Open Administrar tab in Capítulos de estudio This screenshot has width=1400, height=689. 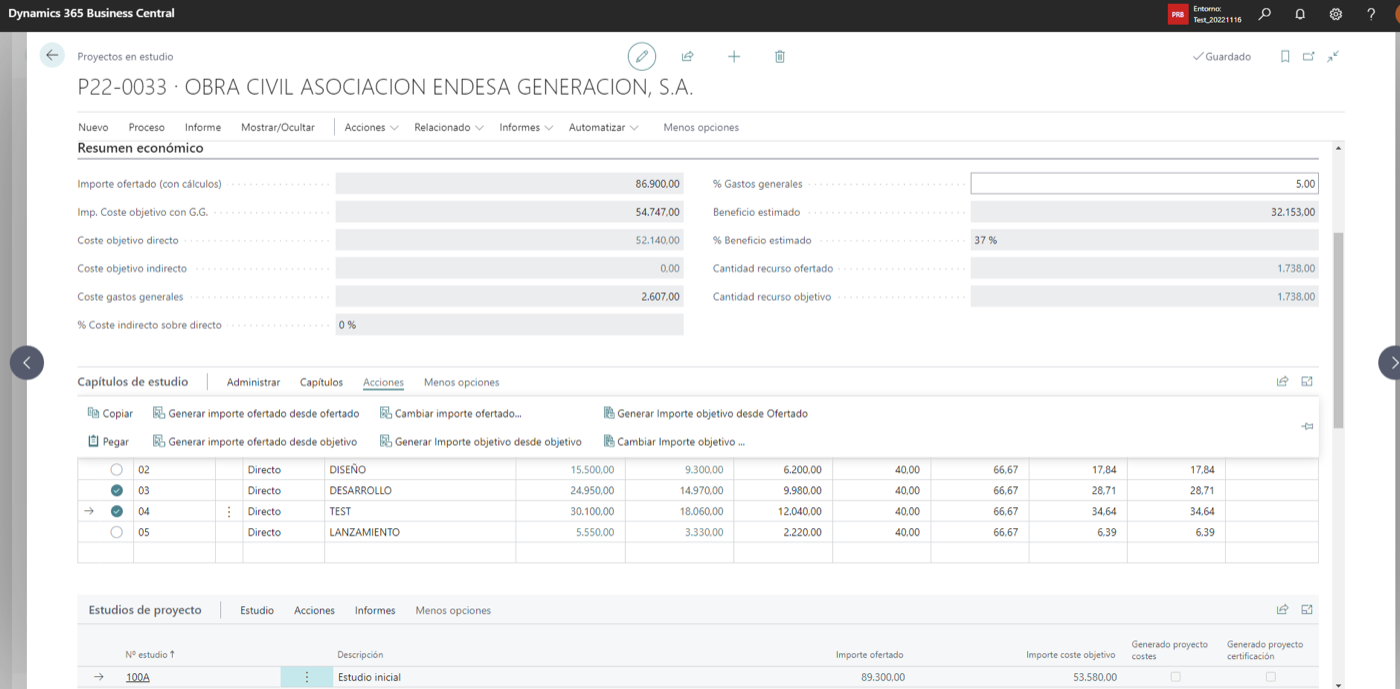coord(254,382)
